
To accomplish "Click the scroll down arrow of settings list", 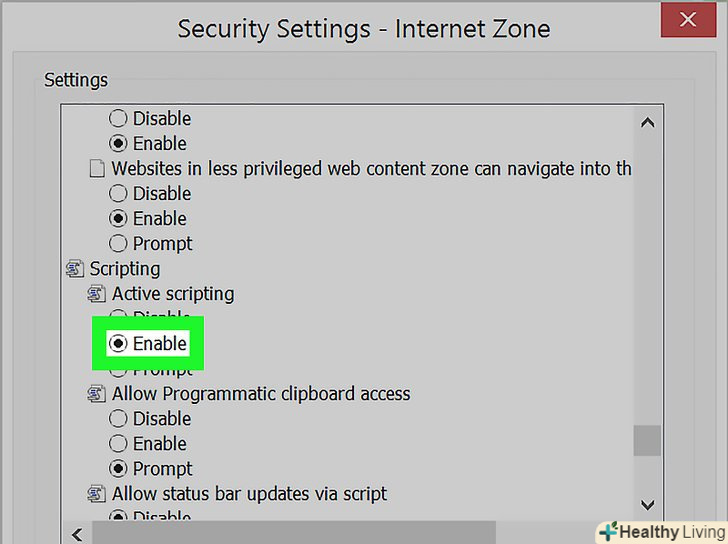I will (647, 505).
